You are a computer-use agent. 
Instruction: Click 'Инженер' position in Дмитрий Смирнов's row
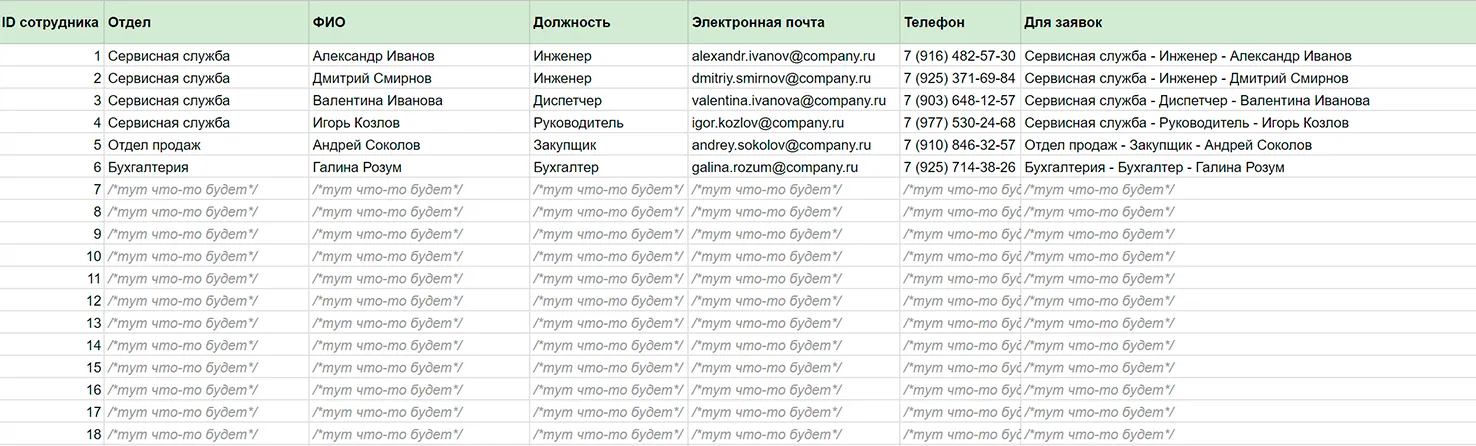coord(609,78)
